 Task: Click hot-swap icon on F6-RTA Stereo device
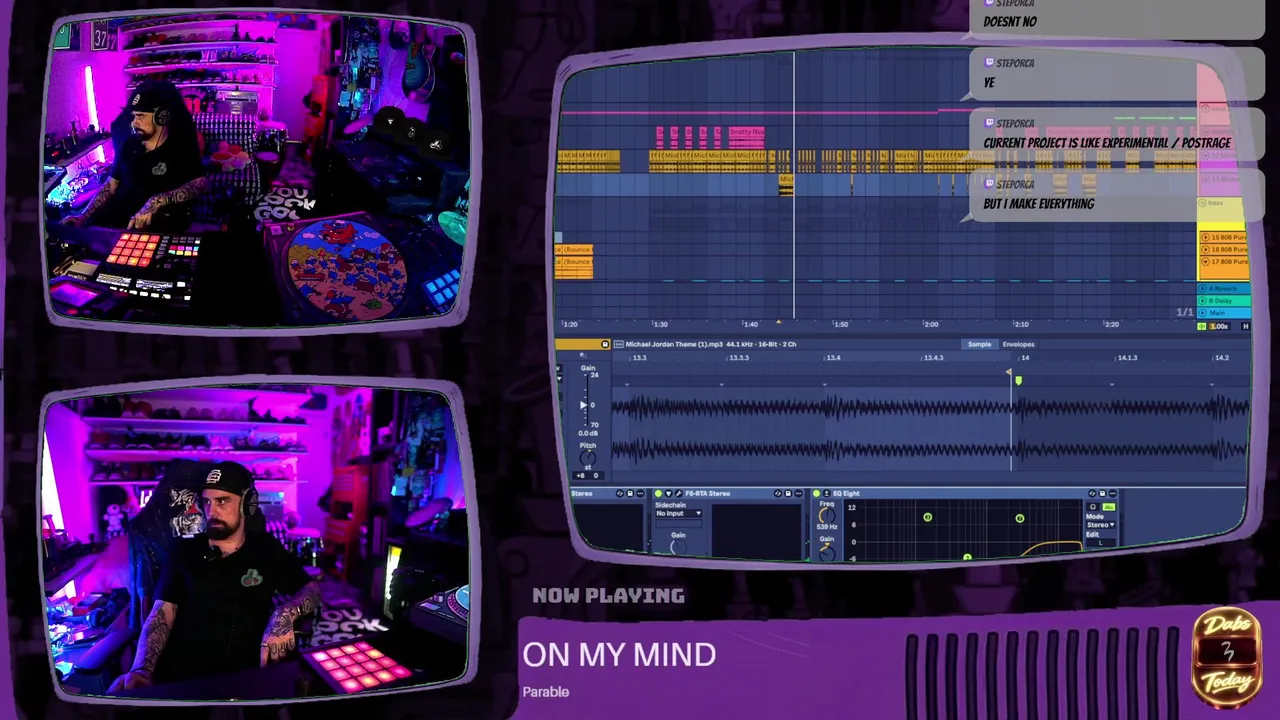778,493
